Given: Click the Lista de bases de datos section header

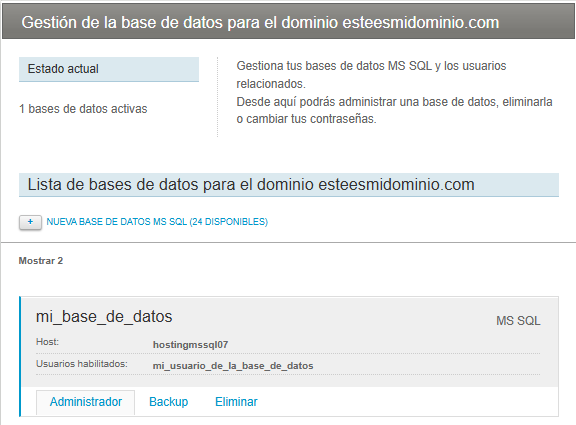Looking at the screenshot, I should tap(289, 185).
